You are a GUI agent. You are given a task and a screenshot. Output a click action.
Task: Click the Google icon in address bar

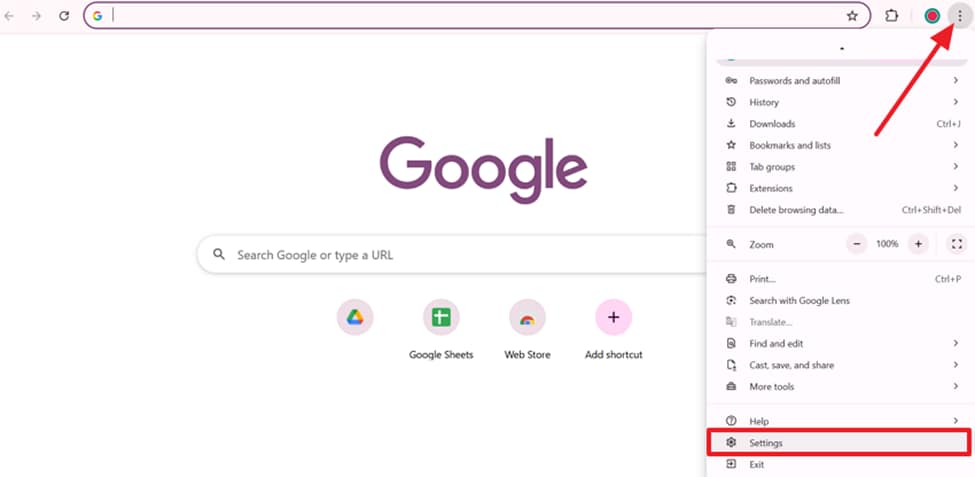tap(98, 16)
